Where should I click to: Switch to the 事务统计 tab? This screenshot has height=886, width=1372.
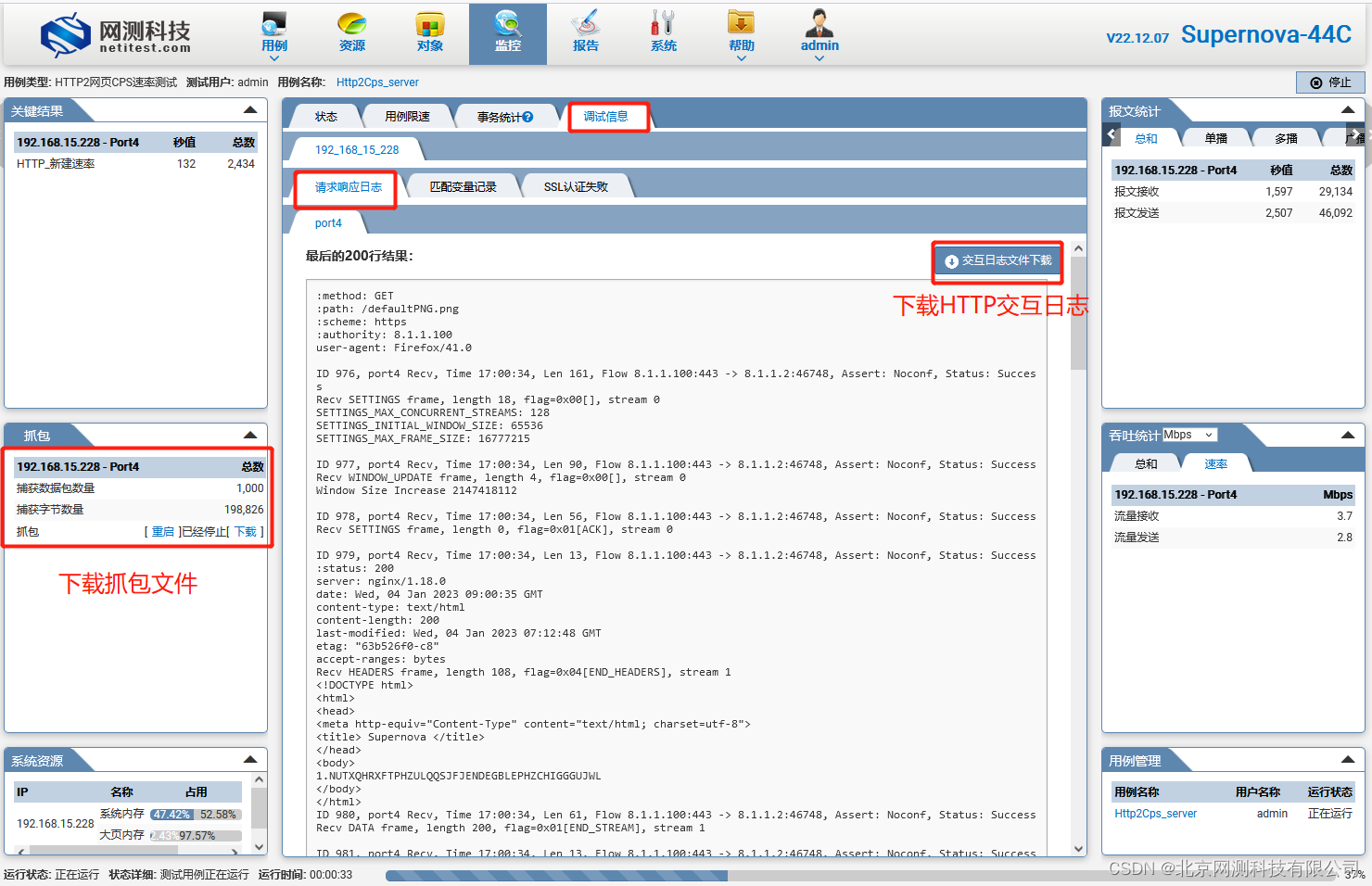click(x=505, y=117)
